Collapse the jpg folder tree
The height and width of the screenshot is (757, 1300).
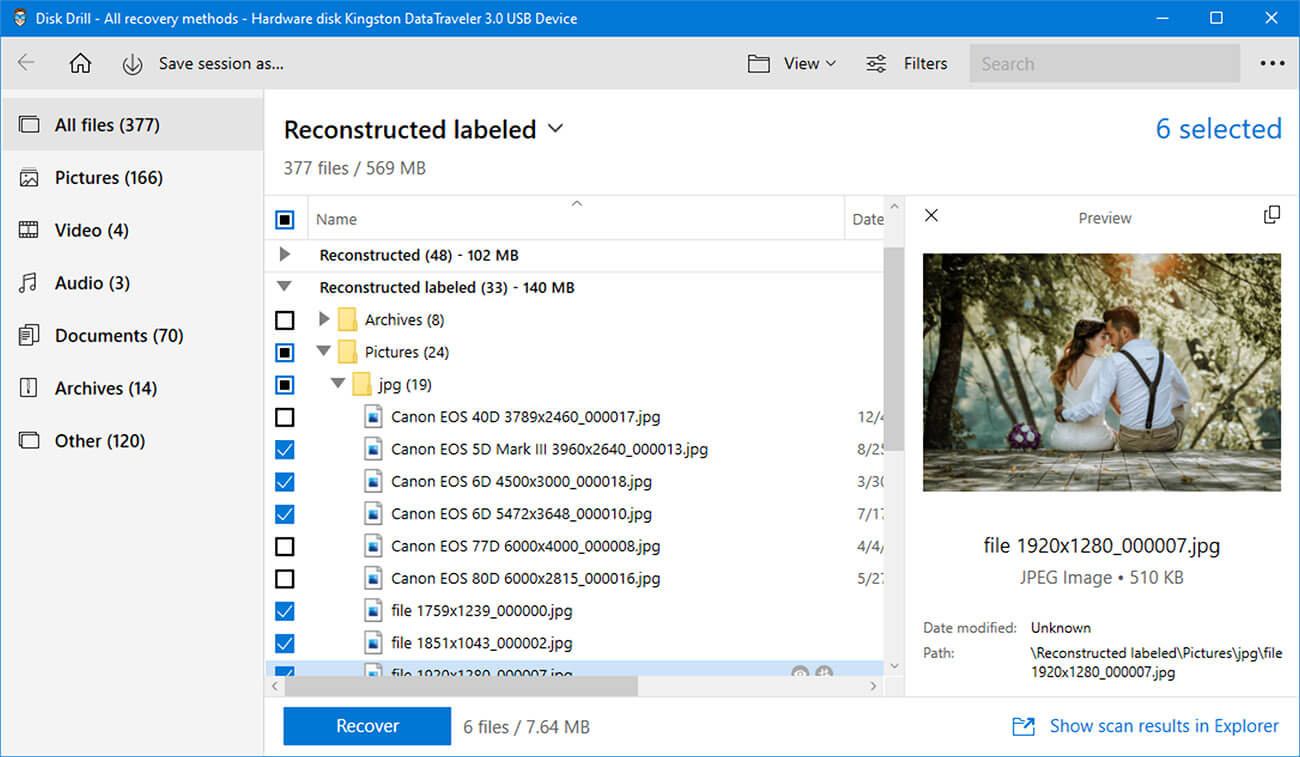click(338, 384)
